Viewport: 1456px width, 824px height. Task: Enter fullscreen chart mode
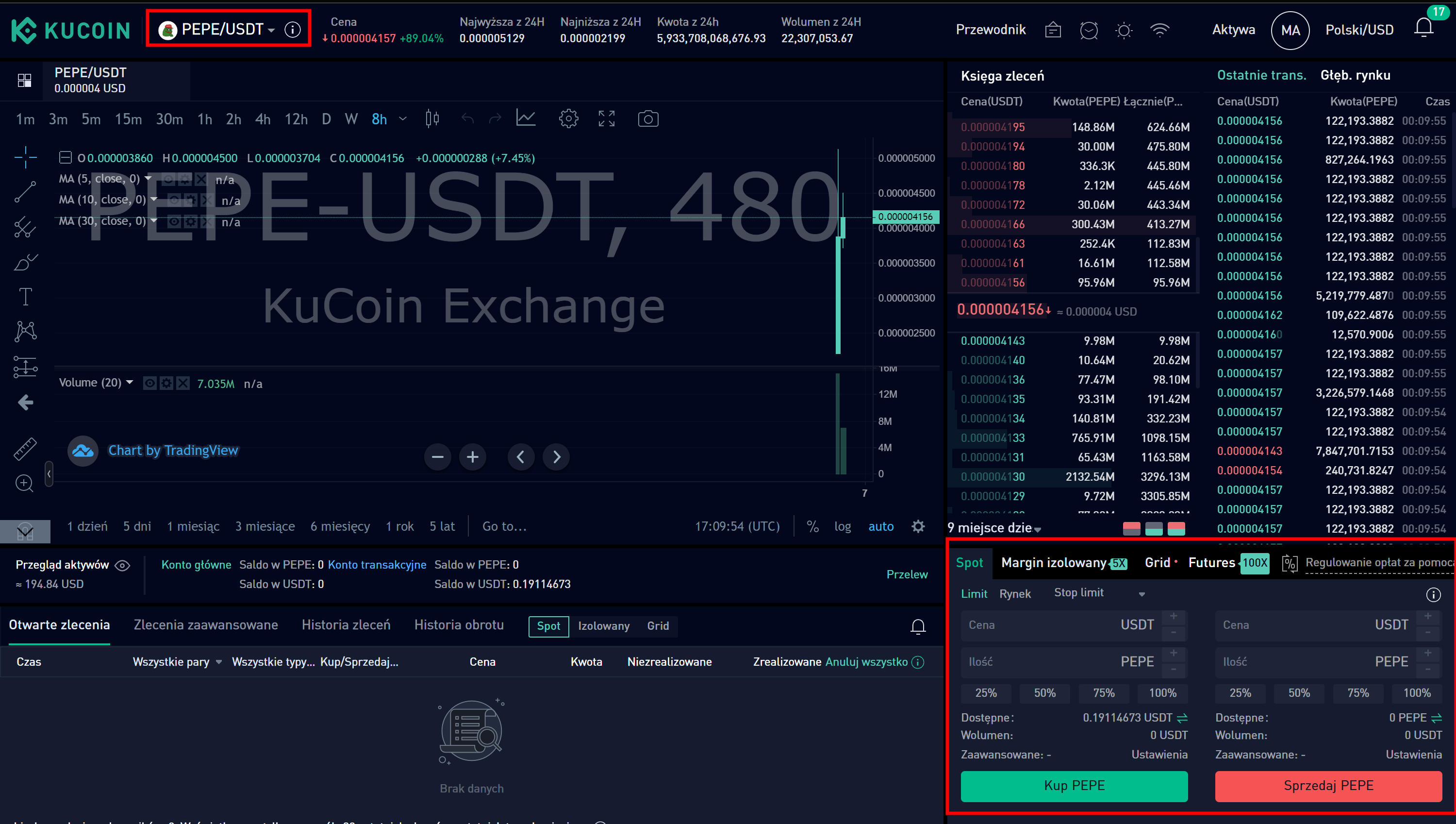(x=606, y=119)
